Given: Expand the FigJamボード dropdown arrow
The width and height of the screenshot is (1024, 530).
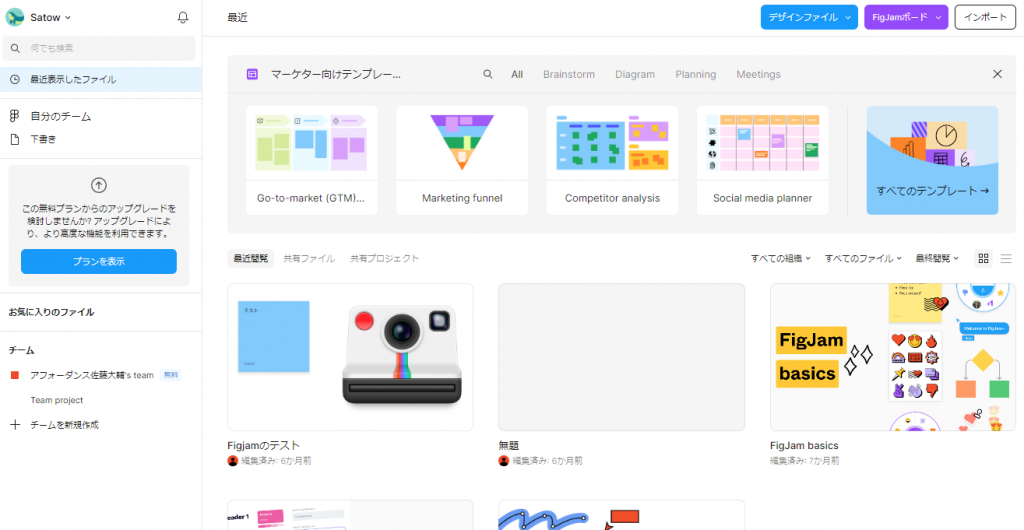Looking at the screenshot, I should 939,18.
